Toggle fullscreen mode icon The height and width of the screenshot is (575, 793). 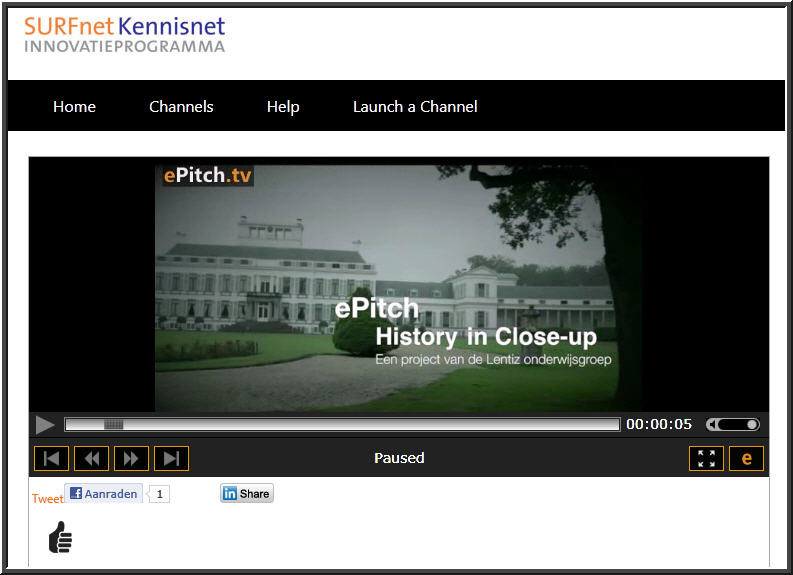click(x=707, y=459)
